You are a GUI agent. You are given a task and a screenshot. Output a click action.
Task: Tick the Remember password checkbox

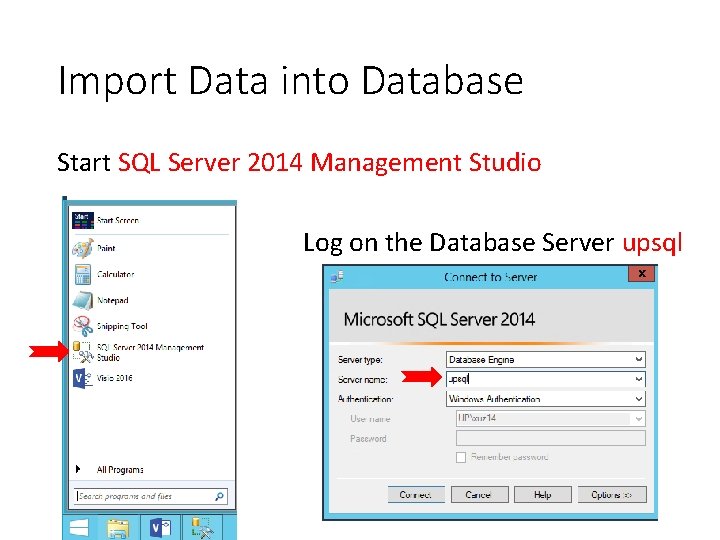[461, 457]
